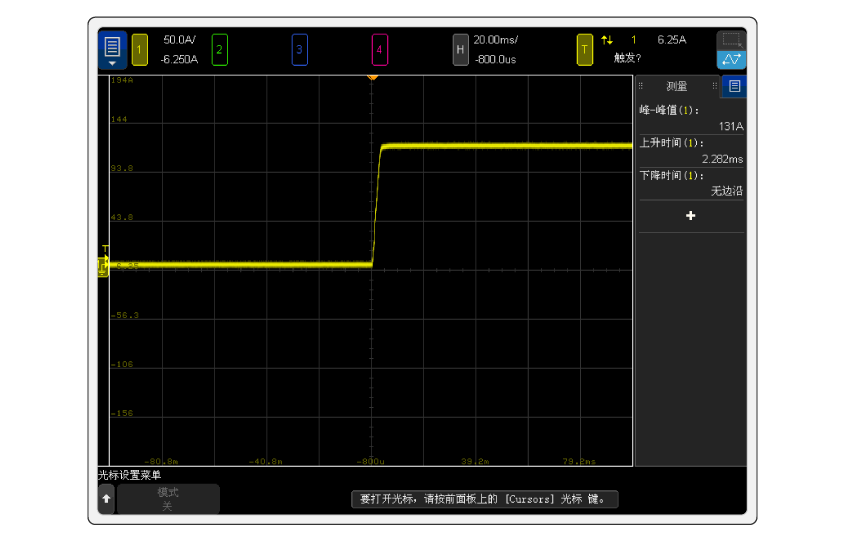845x542 pixels.
Task: Select 峰-峰值 peak-to-peak measurement
Action: 690,118
